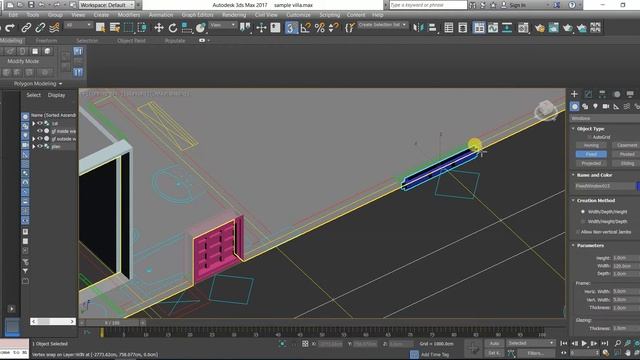Choose the Select Object tool
This screenshot has height=360, width=640.
(x=100, y=28)
